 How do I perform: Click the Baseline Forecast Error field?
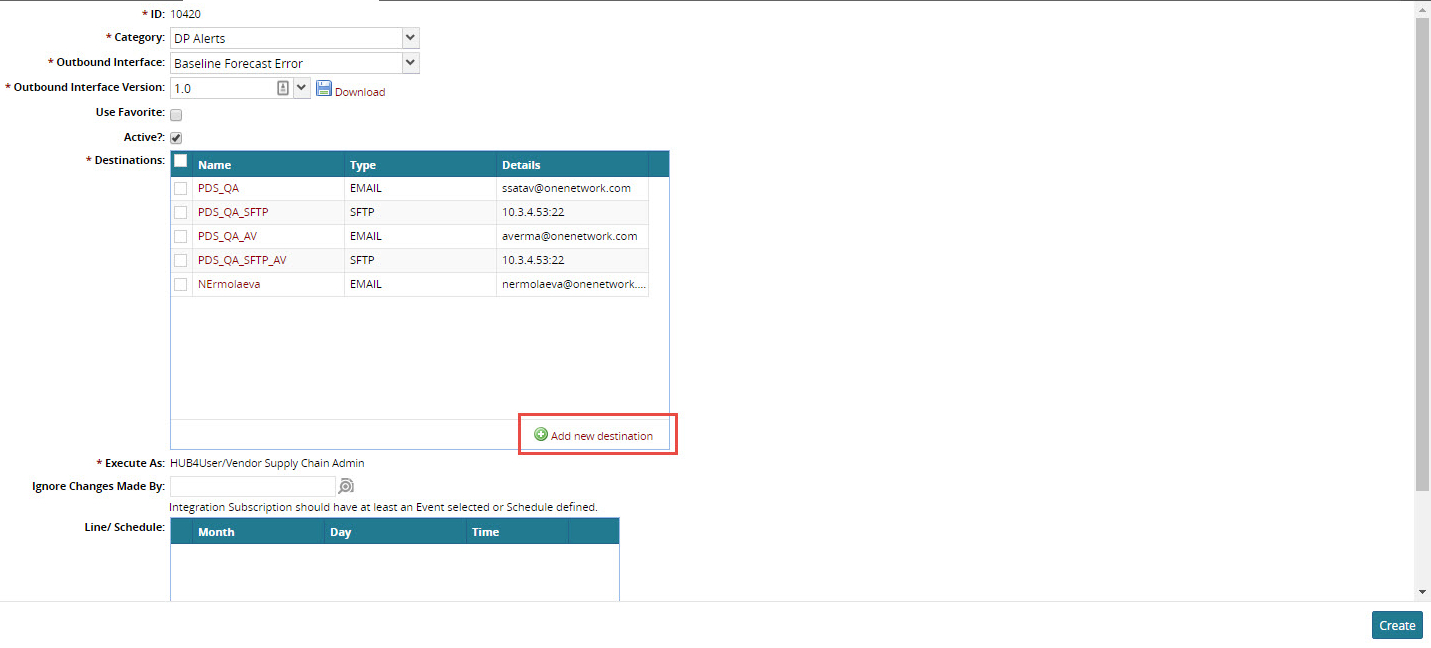(286, 63)
